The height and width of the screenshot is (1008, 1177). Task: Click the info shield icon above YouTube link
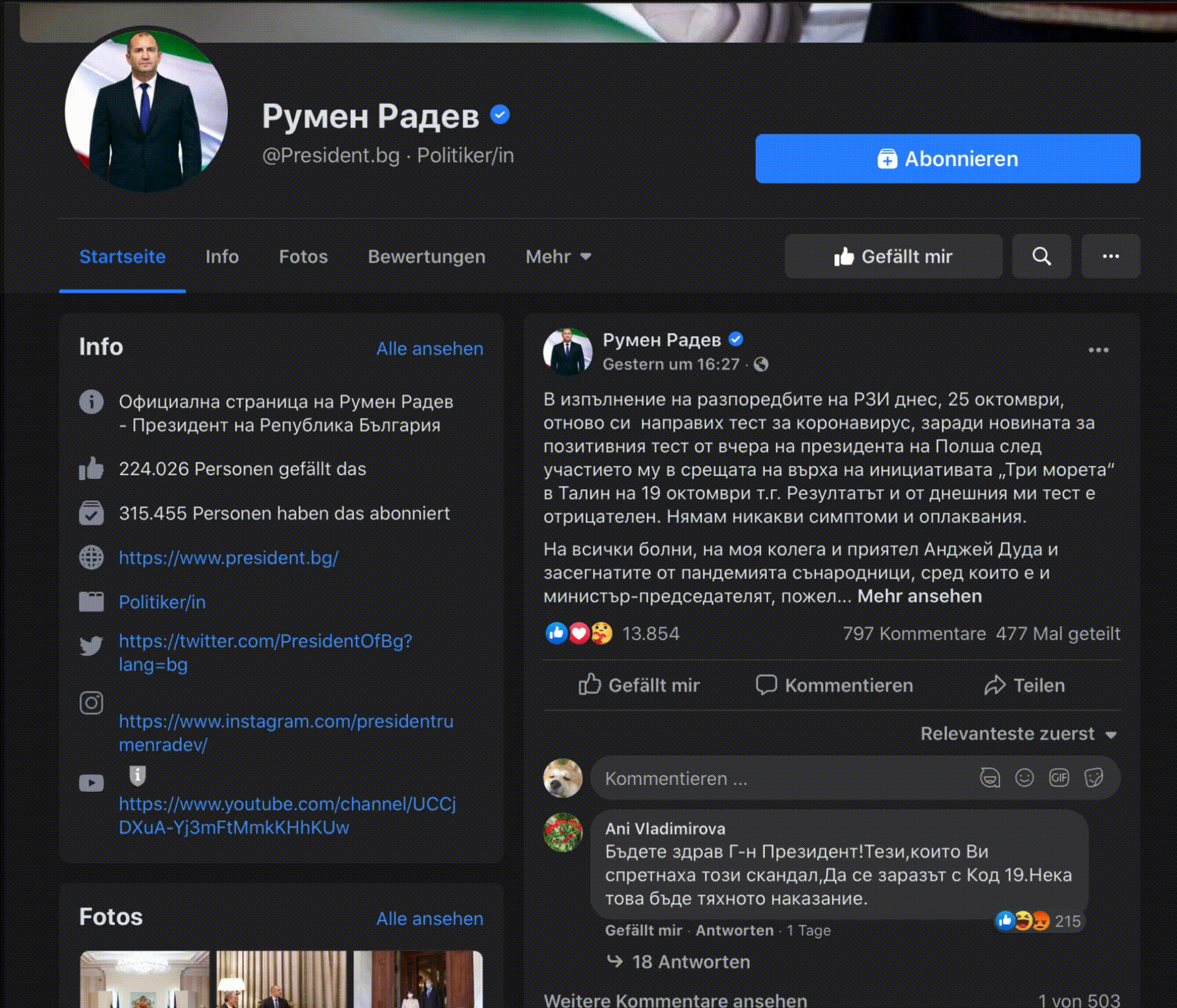[x=137, y=776]
